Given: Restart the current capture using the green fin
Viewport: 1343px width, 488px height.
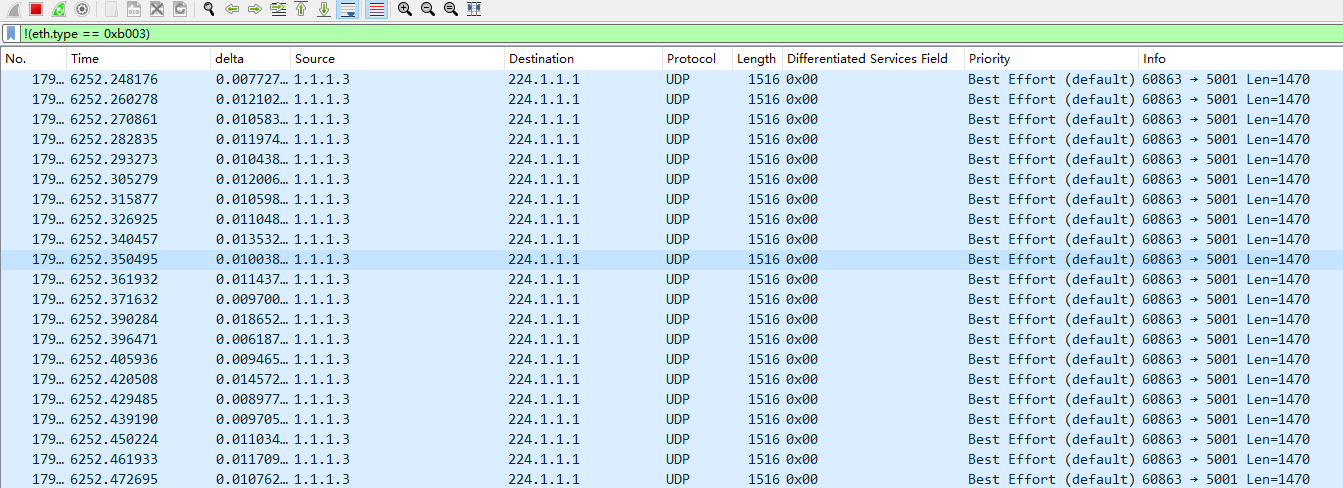Looking at the screenshot, I should (x=59, y=9).
